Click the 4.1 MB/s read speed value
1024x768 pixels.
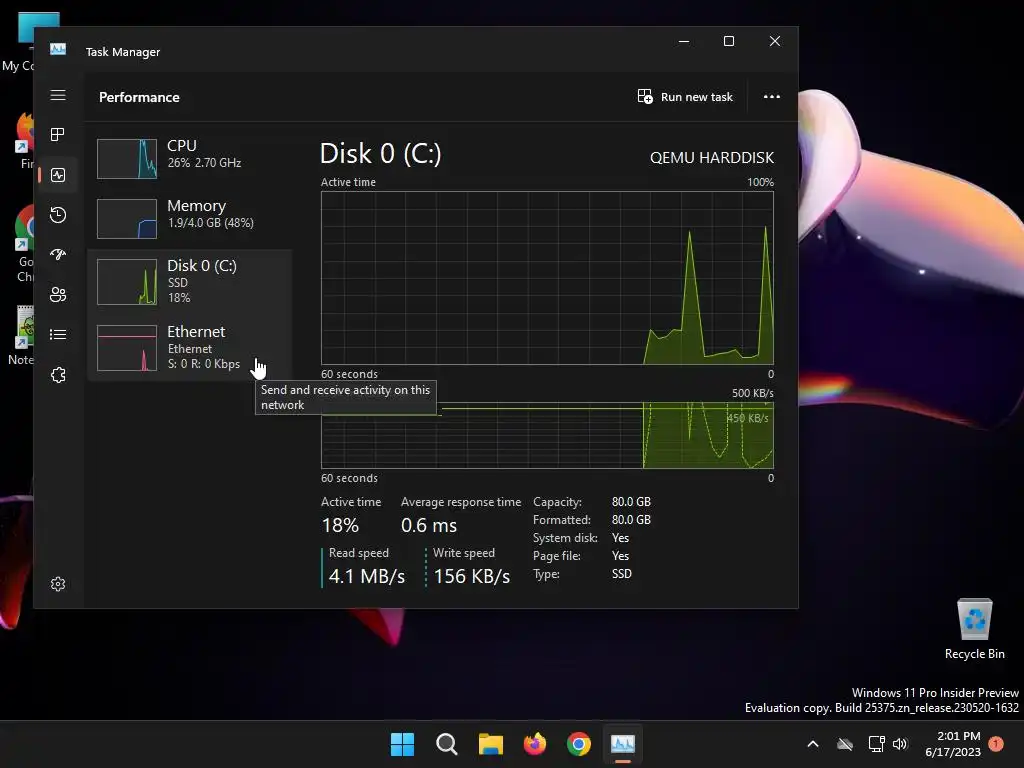(366, 576)
